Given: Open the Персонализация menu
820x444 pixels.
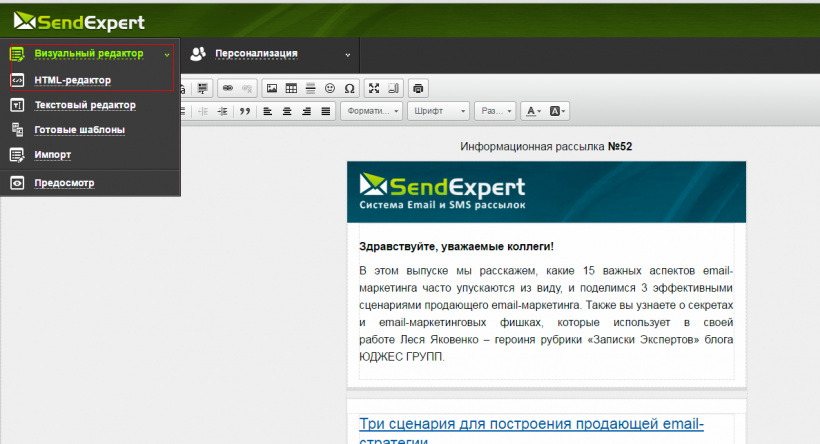Looking at the screenshot, I should [x=256, y=53].
